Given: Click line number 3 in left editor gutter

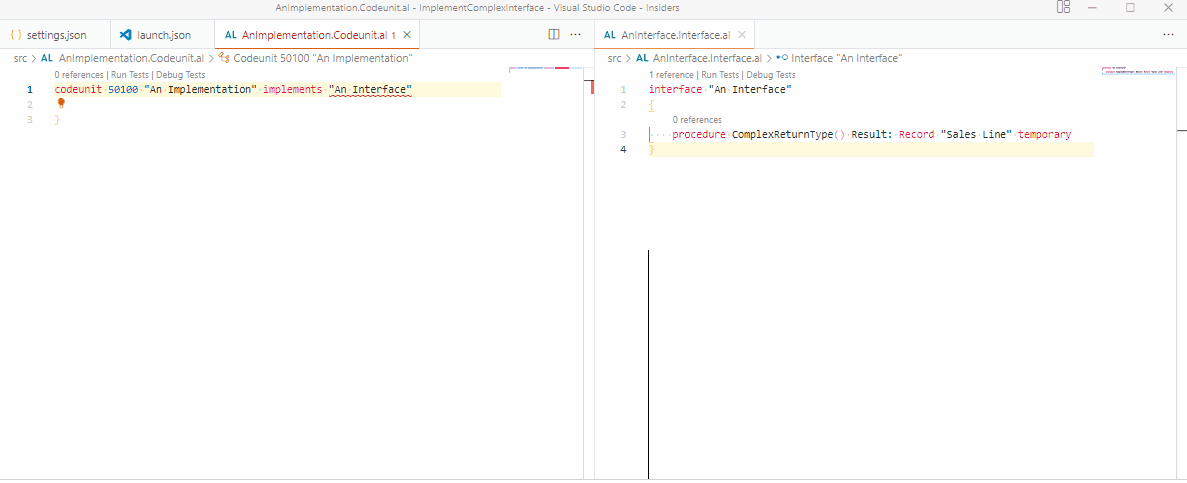Looking at the screenshot, I should (30, 120).
